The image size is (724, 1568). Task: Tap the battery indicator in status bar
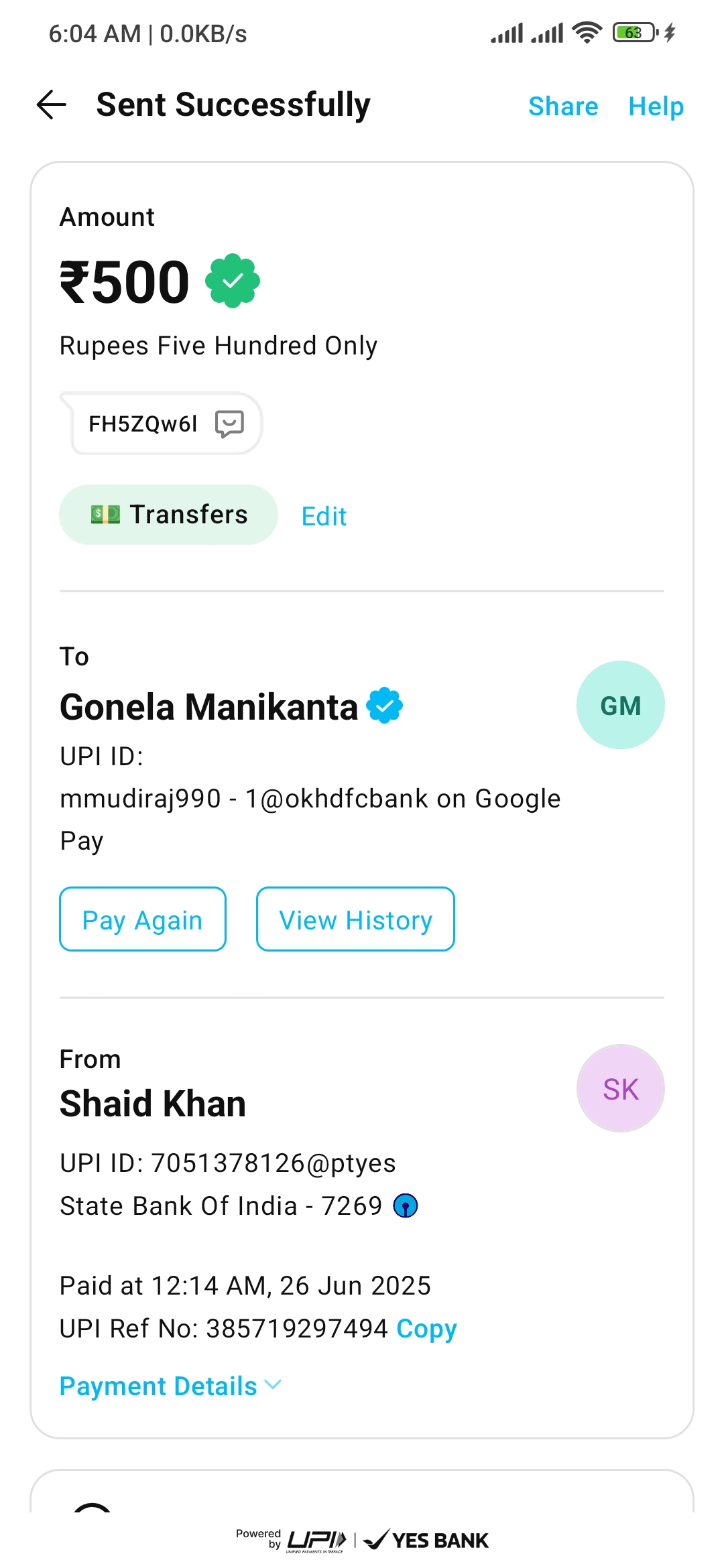[634, 33]
